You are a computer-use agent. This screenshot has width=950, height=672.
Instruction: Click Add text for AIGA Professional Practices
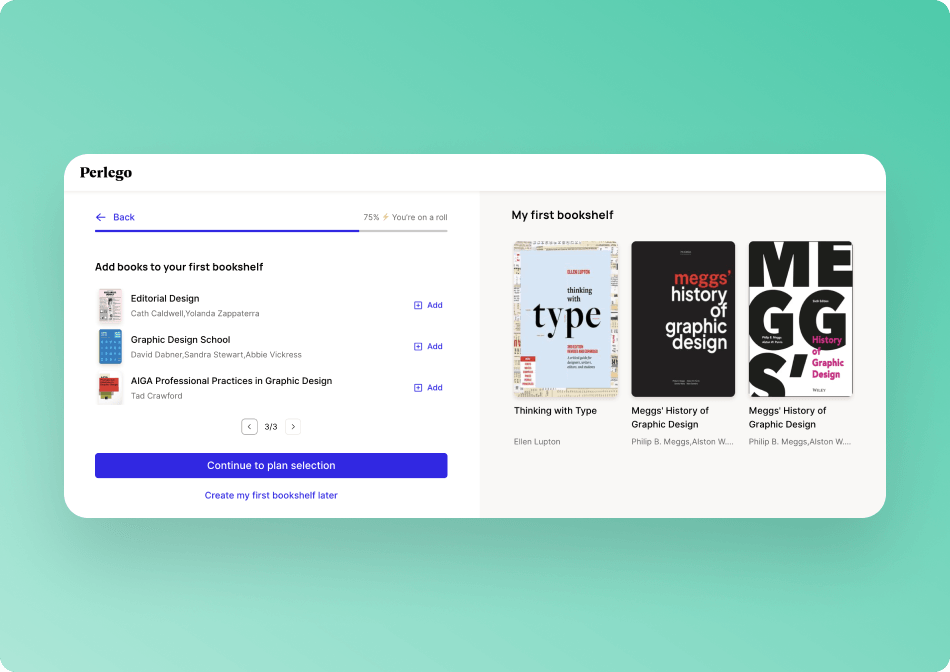(x=435, y=388)
